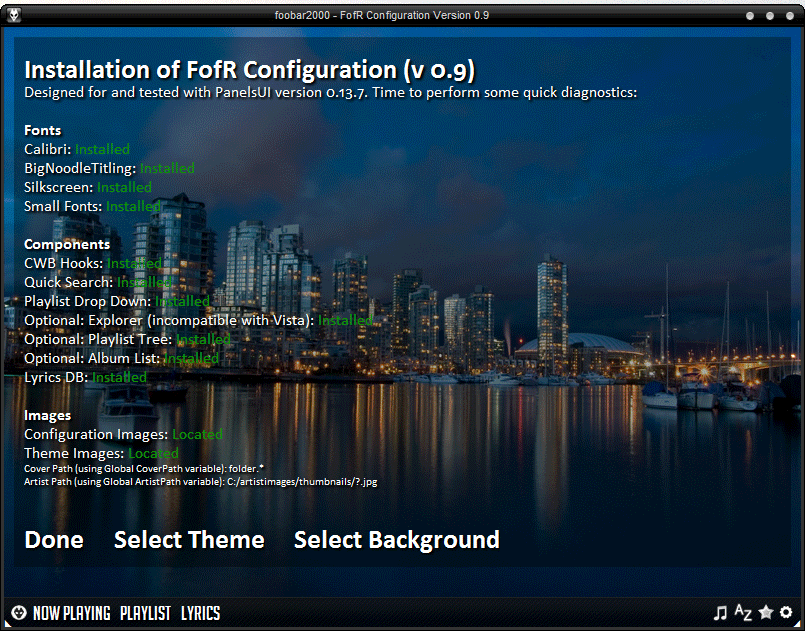Click the rightmost window control dot in title bar

[x=790, y=16]
